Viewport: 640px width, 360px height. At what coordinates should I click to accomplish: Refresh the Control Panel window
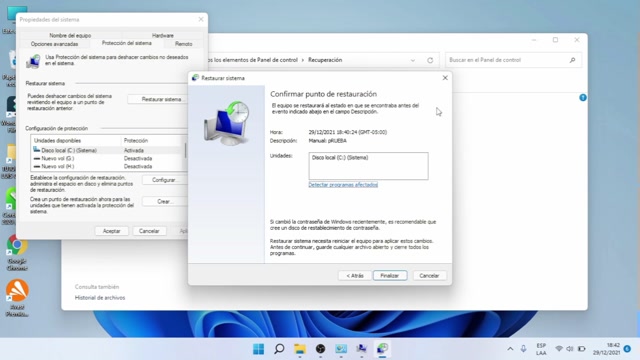click(x=430, y=60)
